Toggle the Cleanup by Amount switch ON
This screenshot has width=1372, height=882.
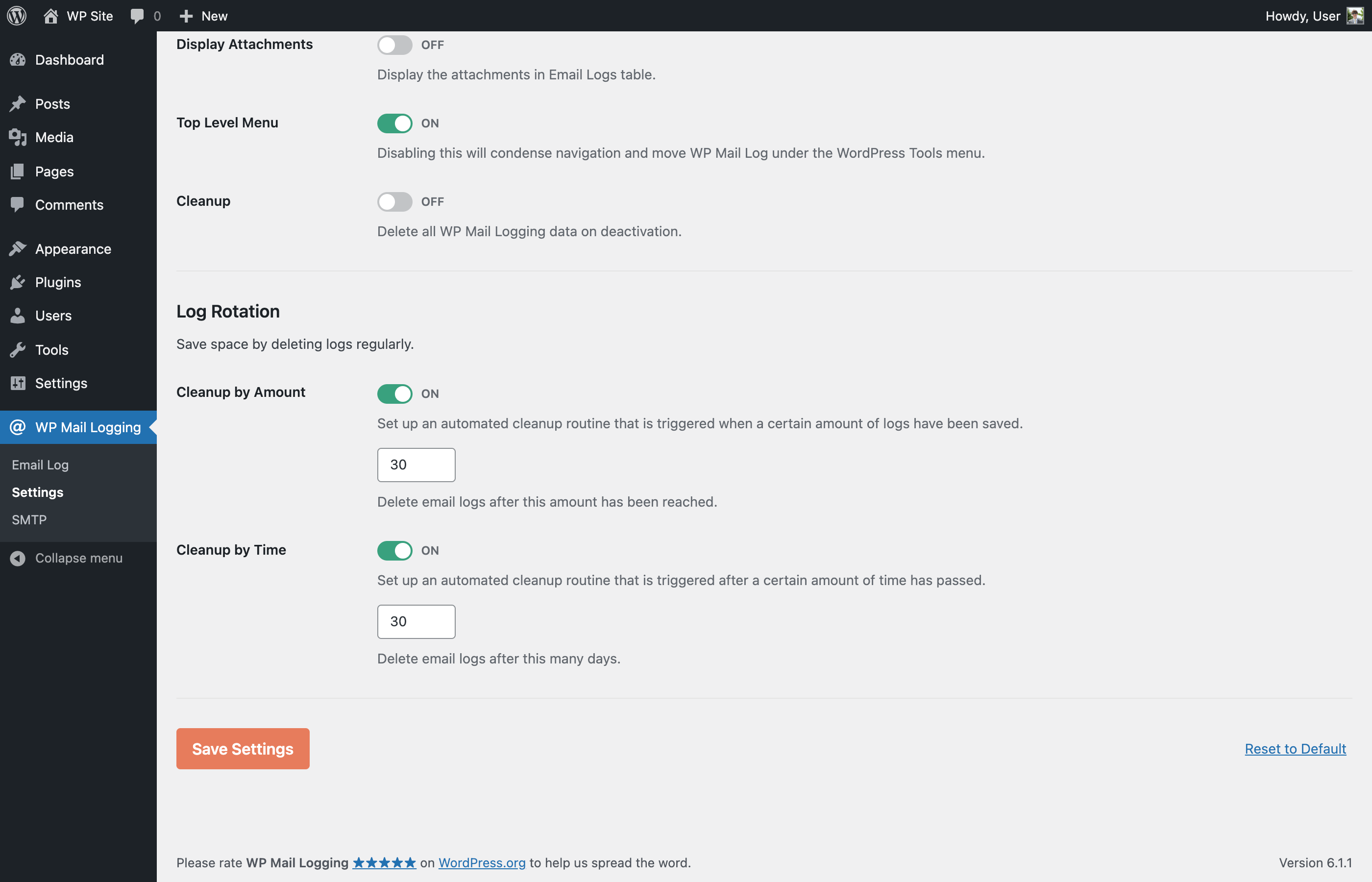coord(394,392)
